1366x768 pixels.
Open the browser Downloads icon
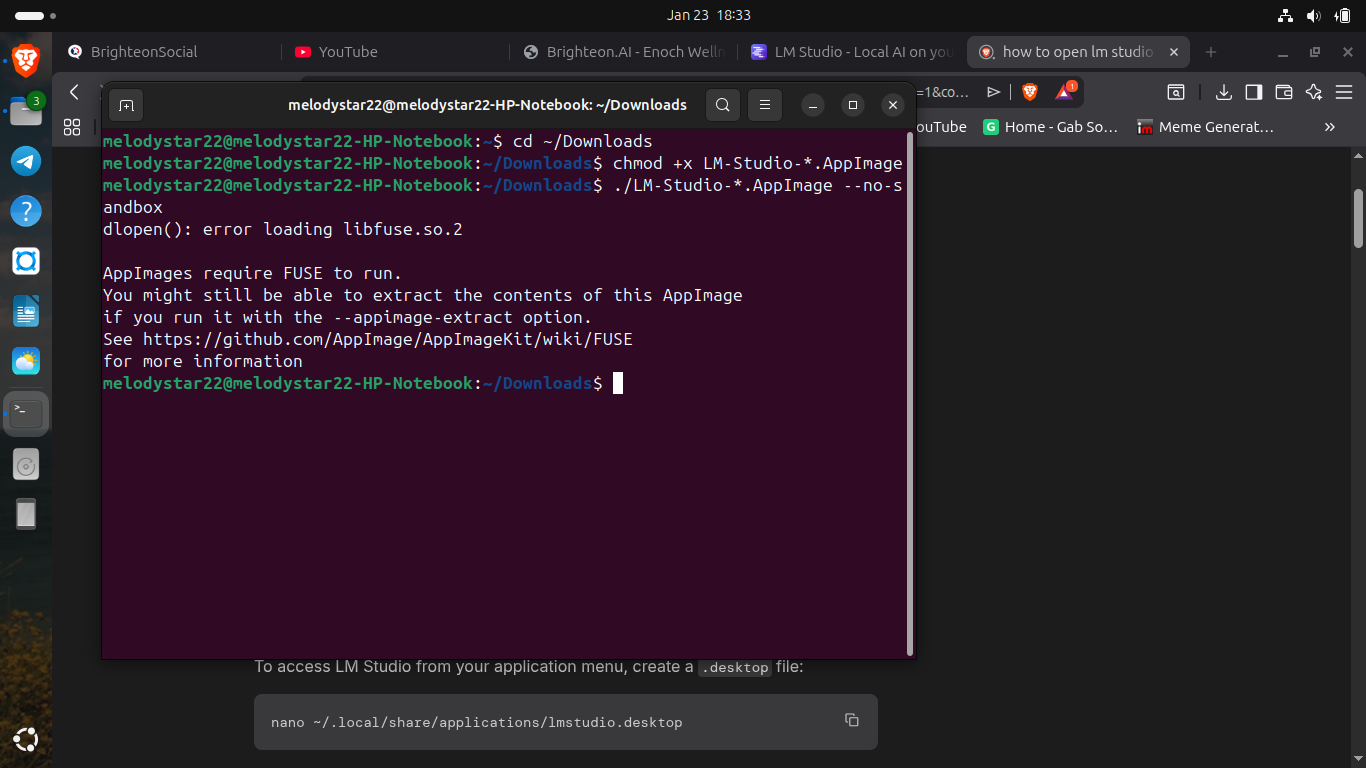pos(1223,92)
